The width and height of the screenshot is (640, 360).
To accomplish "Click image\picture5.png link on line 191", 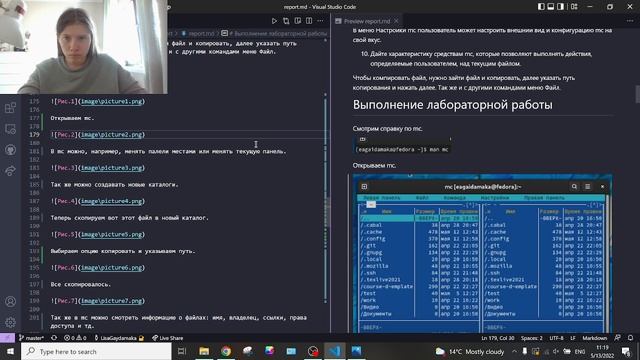I will point(112,234).
